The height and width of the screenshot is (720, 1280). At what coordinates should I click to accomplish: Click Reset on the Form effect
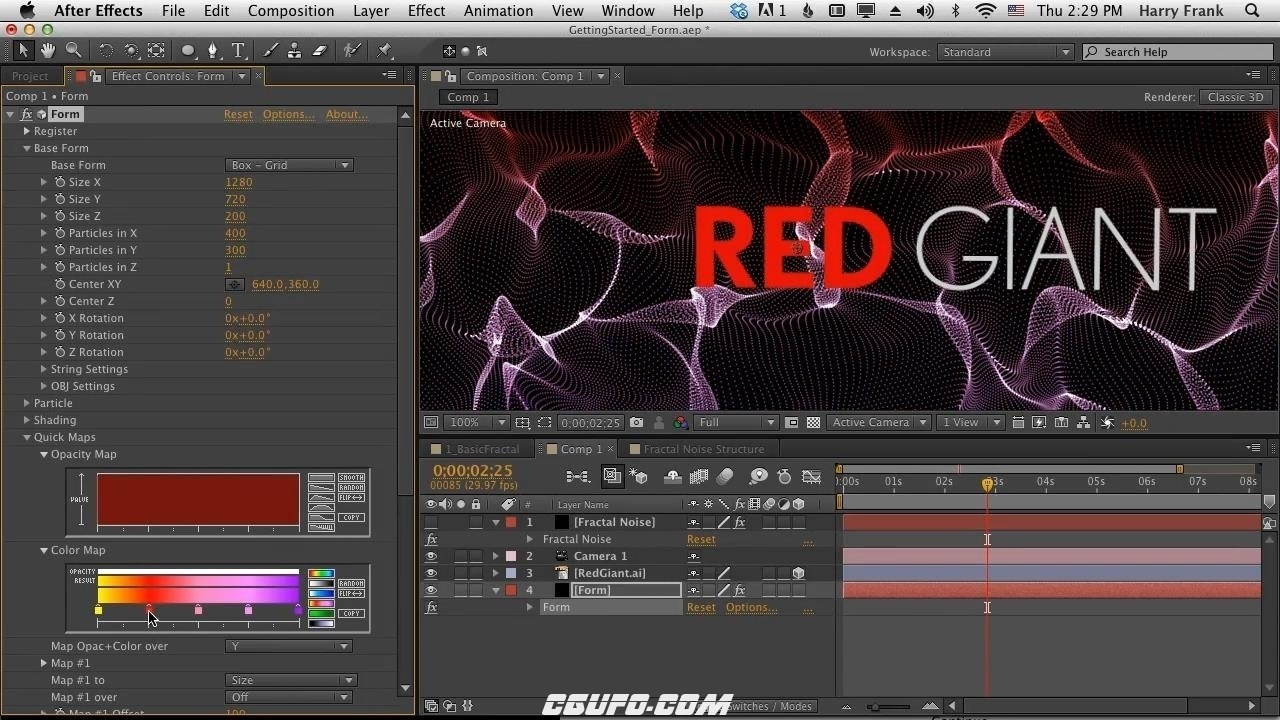[238, 114]
